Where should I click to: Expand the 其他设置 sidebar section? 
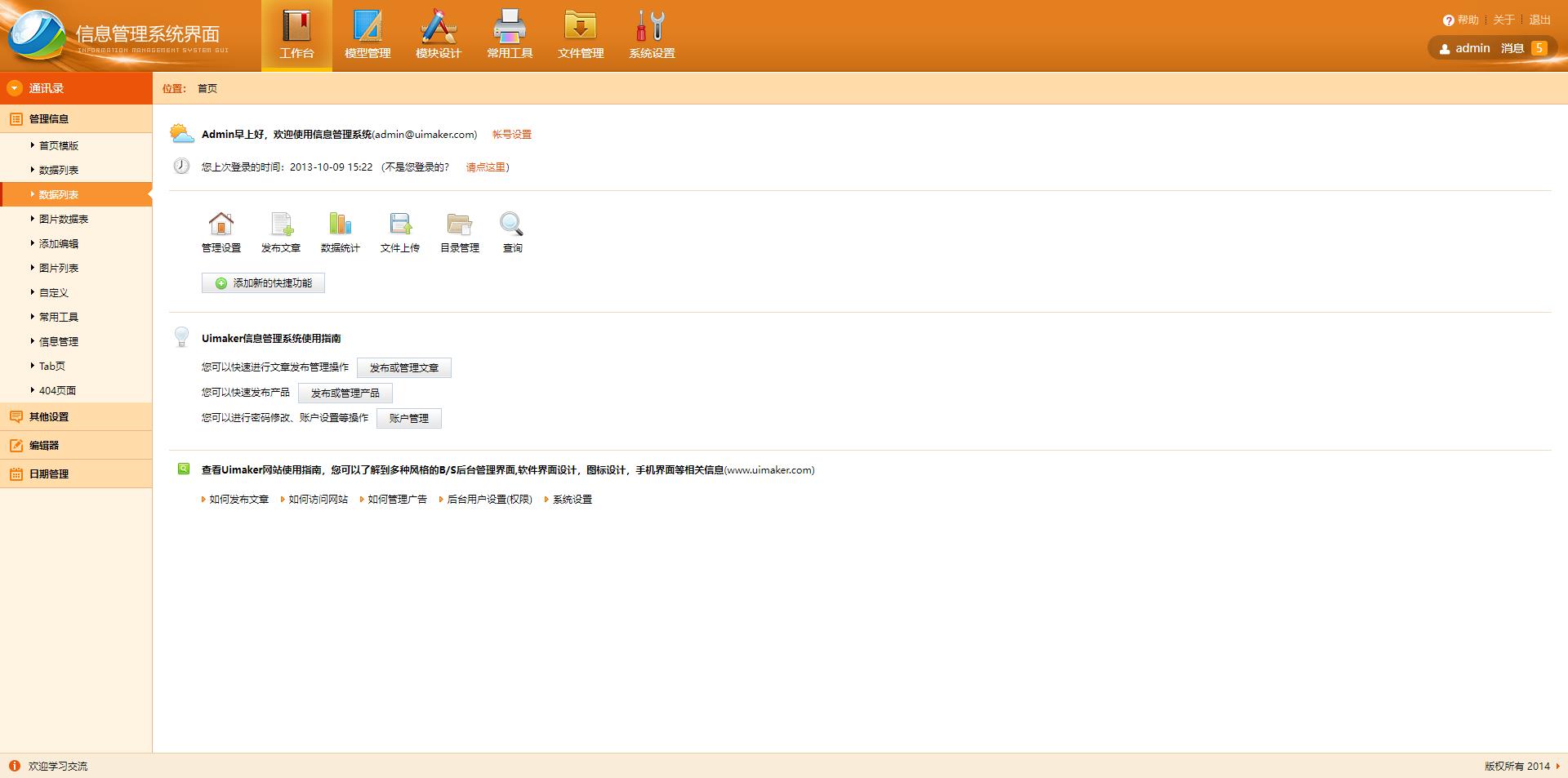[76, 416]
